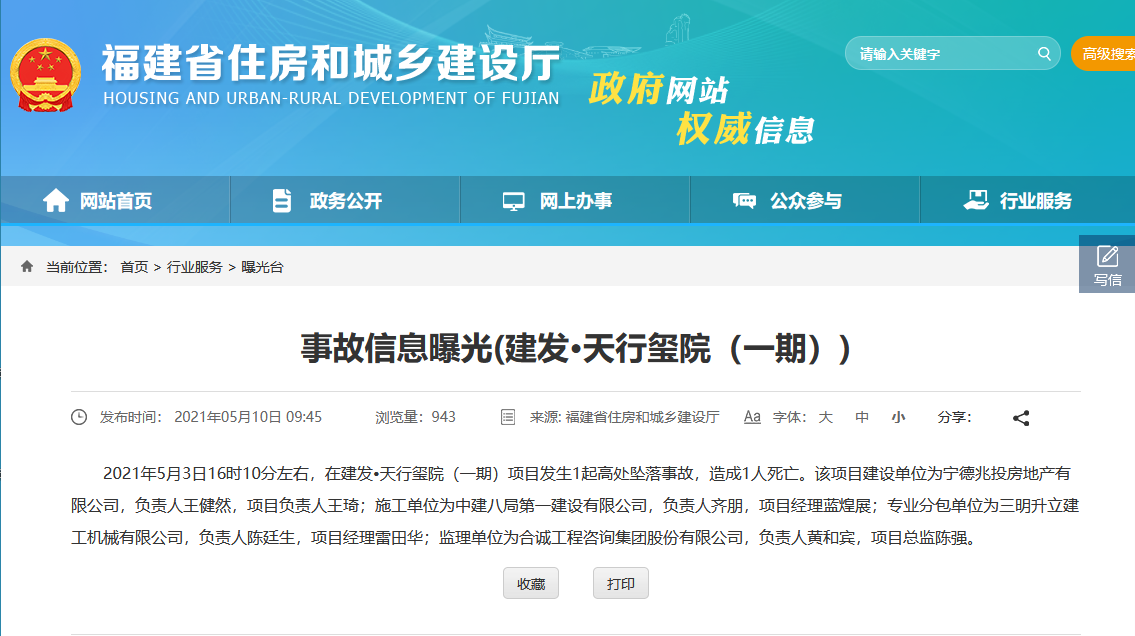
Task: Click the 高级搜索 button
Action: 1104,54
